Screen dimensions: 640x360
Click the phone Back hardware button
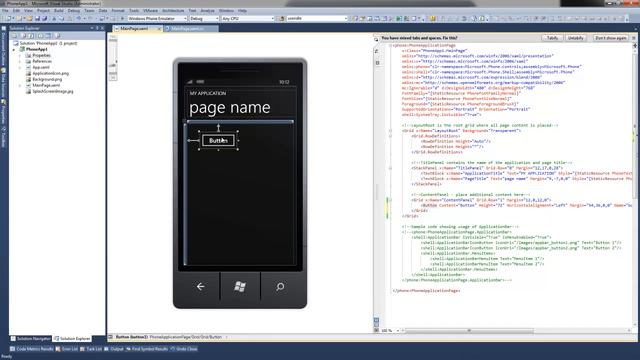(x=200, y=287)
